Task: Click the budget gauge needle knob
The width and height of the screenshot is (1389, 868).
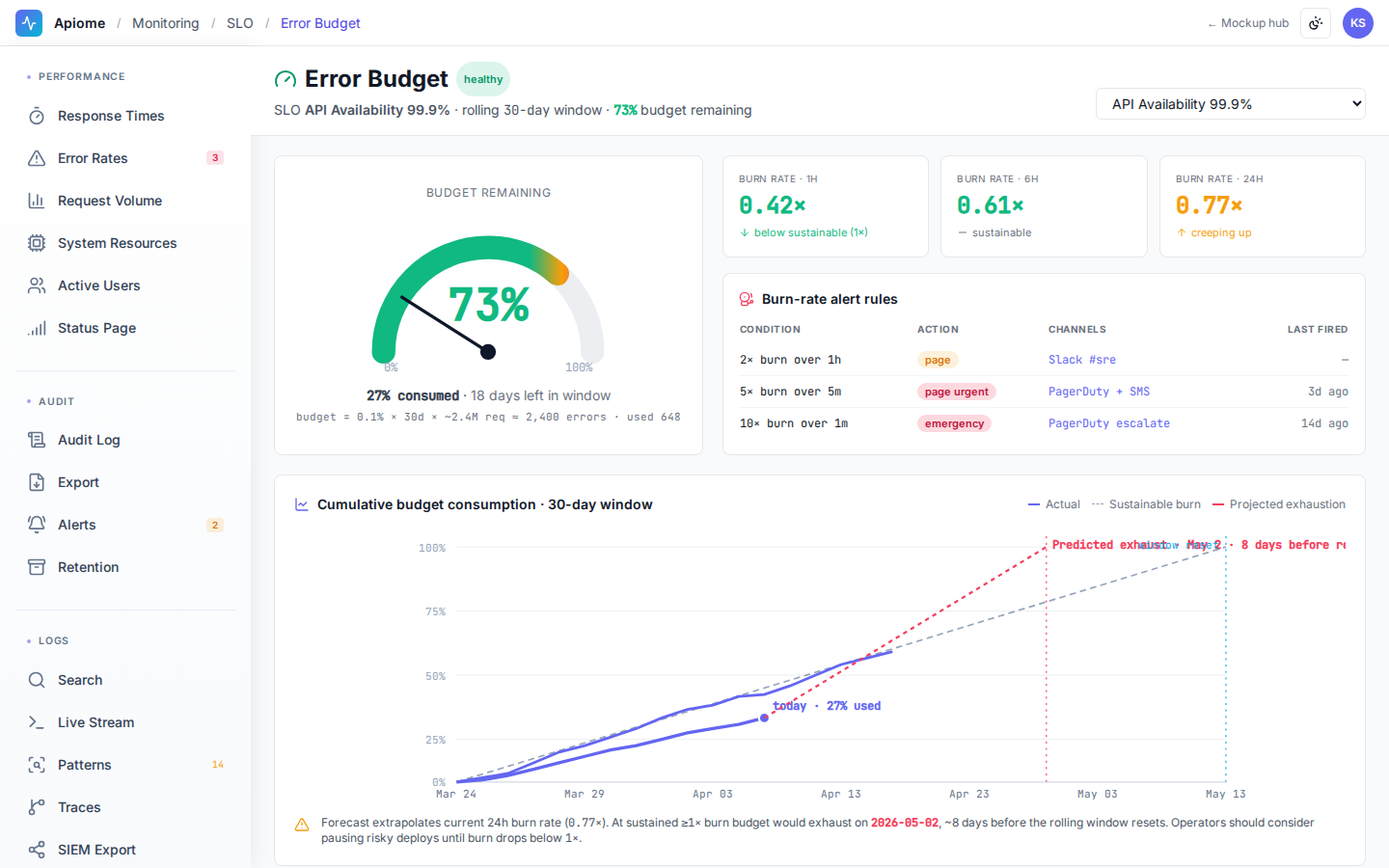Action: [x=488, y=352]
